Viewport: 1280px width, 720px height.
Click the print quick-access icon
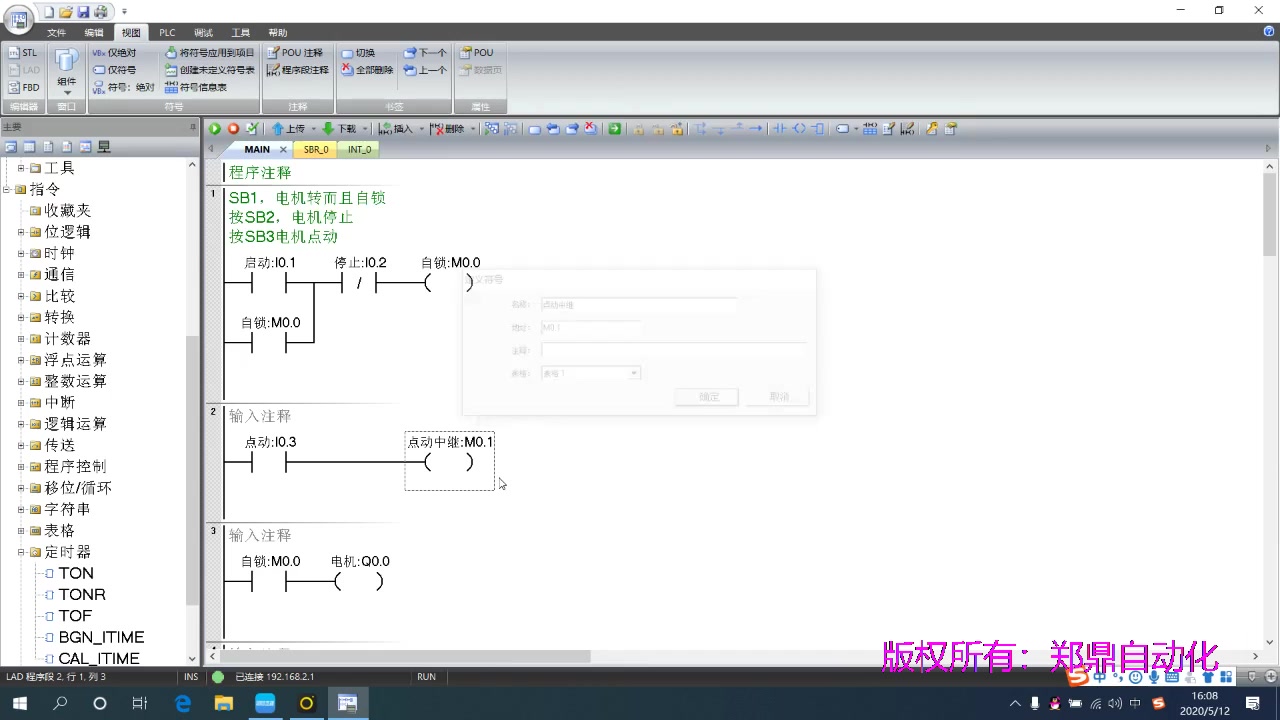pos(101,12)
